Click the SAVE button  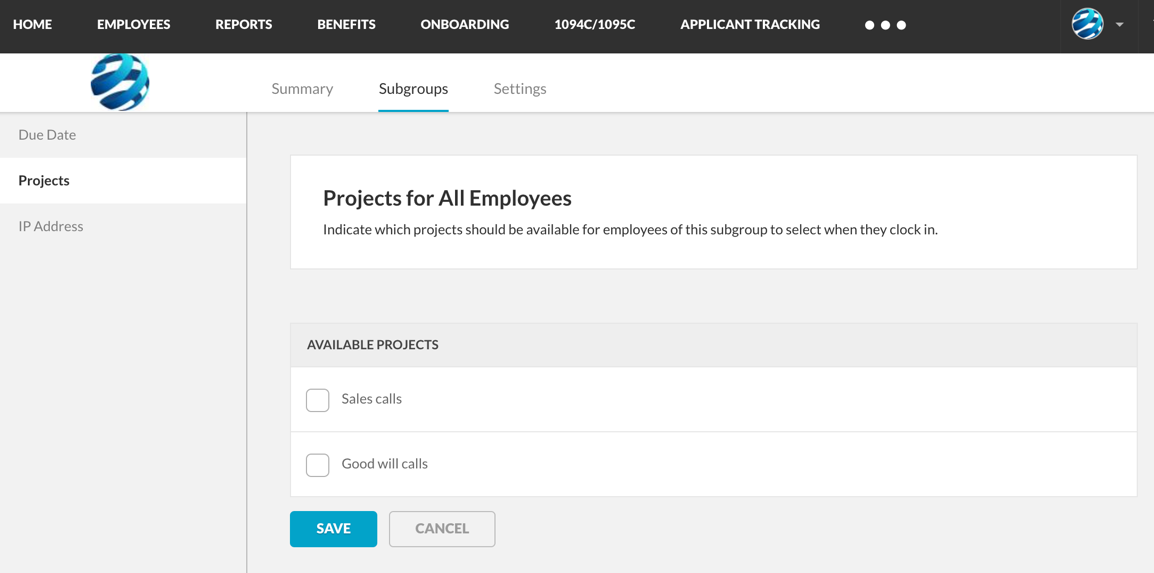pyautogui.click(x=333, y=529)
